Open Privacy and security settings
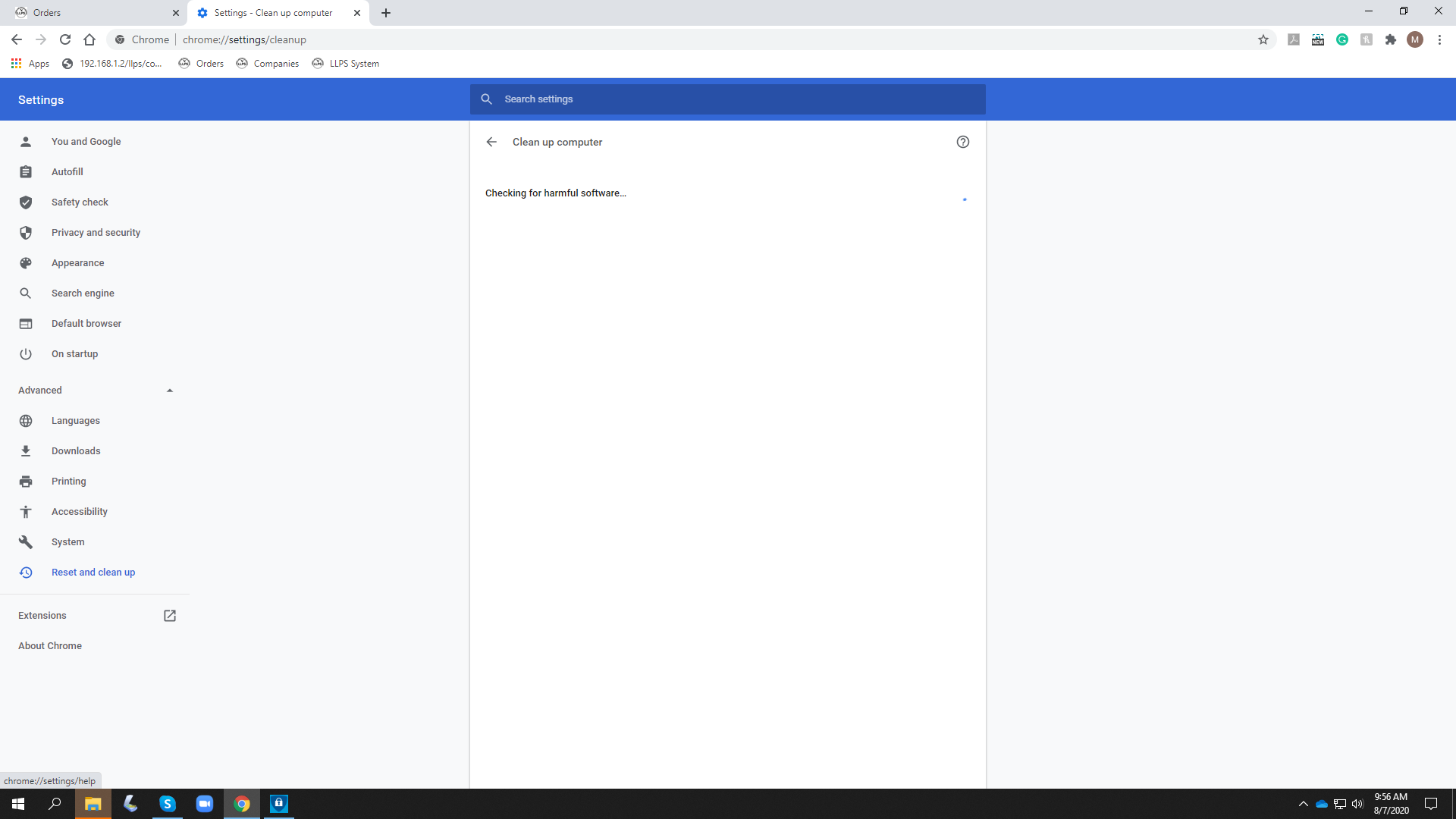The image size is (1456, 819). coord(96,233)
